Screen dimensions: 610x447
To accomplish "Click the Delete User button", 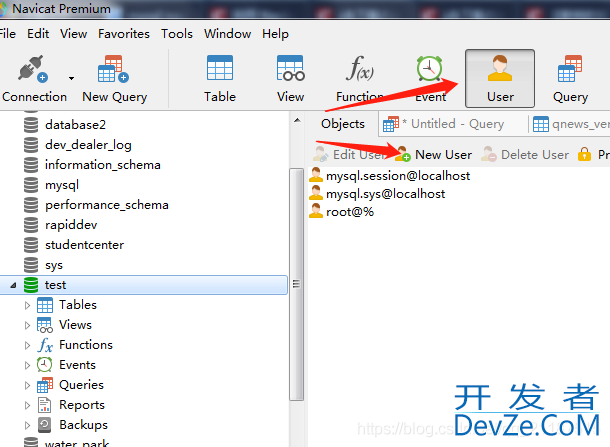I will [x=524, y=154].
